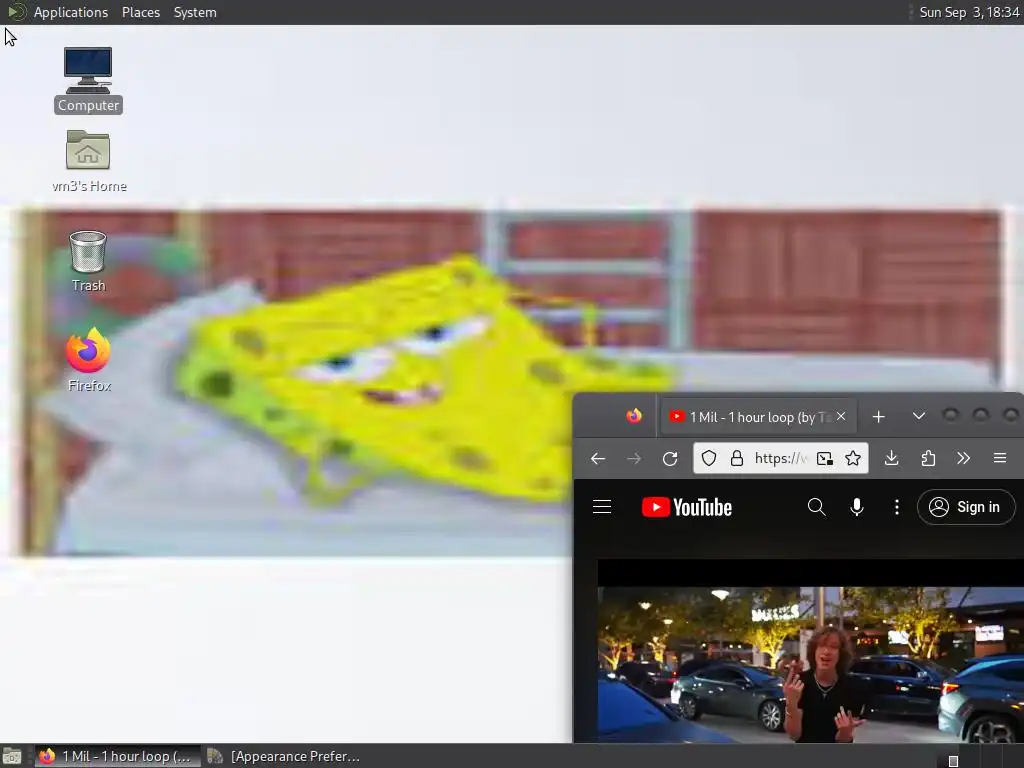Viewport: 1024px width, 768px height.
Task: Reload the current page
Action: tap(669, 458)
